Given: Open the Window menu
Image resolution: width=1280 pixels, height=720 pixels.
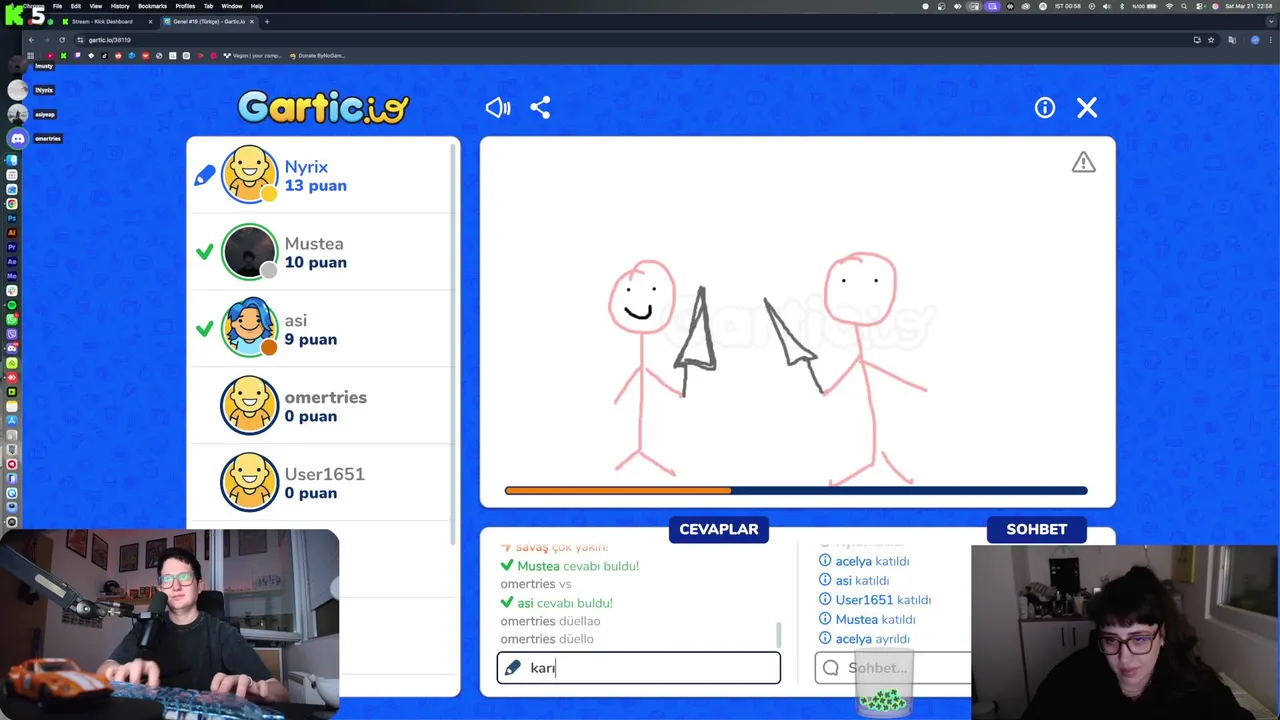Looking at the screenshot, I should (x=231, y=6).
